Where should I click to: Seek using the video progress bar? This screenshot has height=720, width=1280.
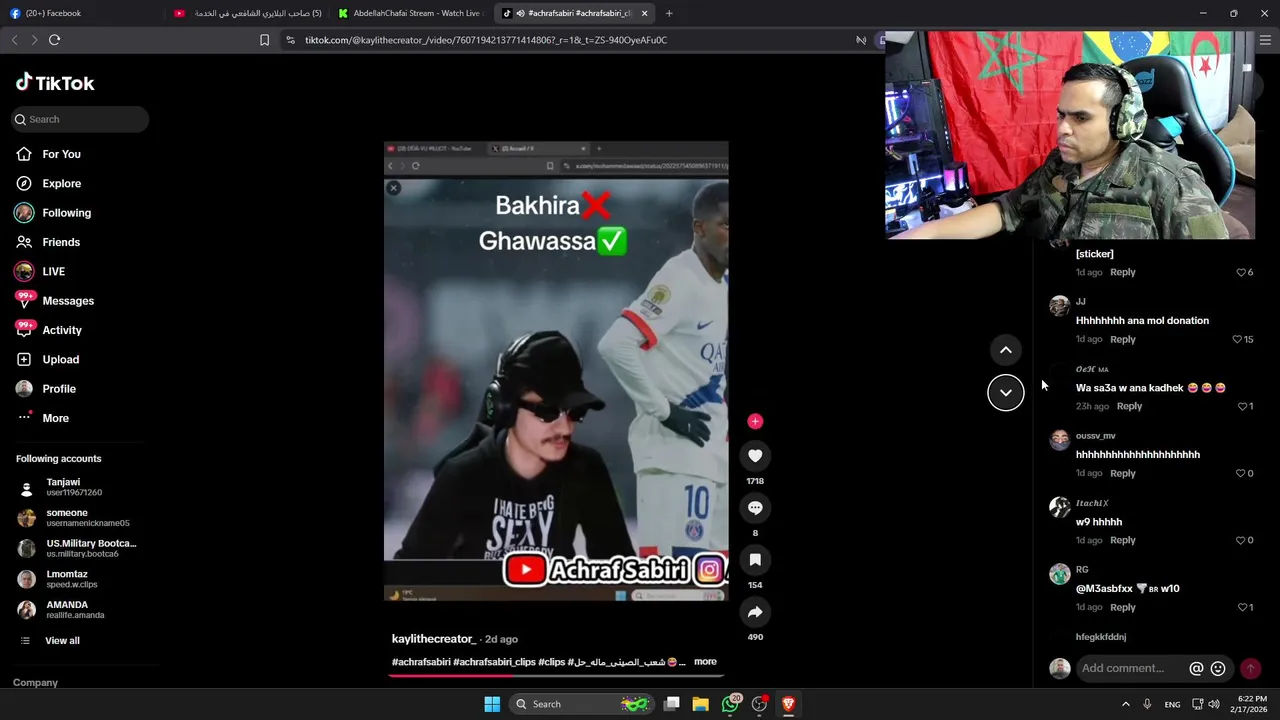pyautogui.click(x=556, y=675)
